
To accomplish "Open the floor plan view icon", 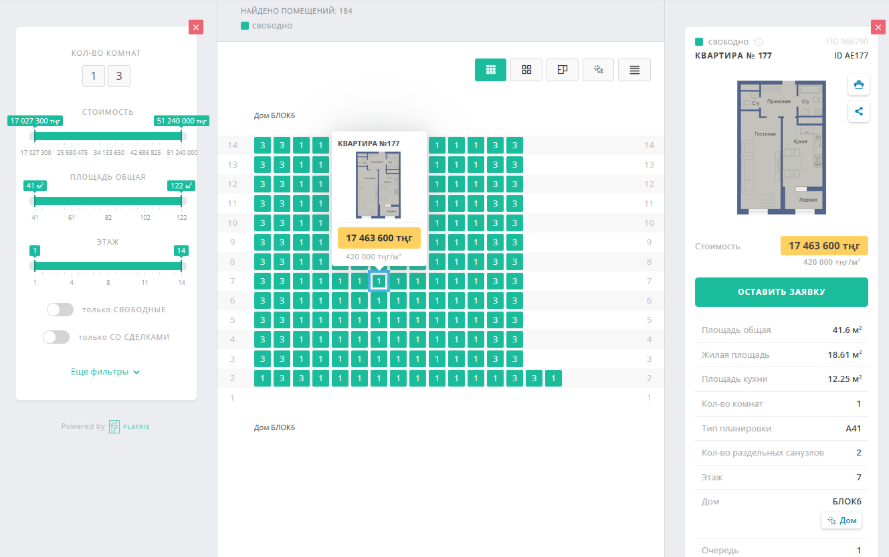I will click(563, 69).
